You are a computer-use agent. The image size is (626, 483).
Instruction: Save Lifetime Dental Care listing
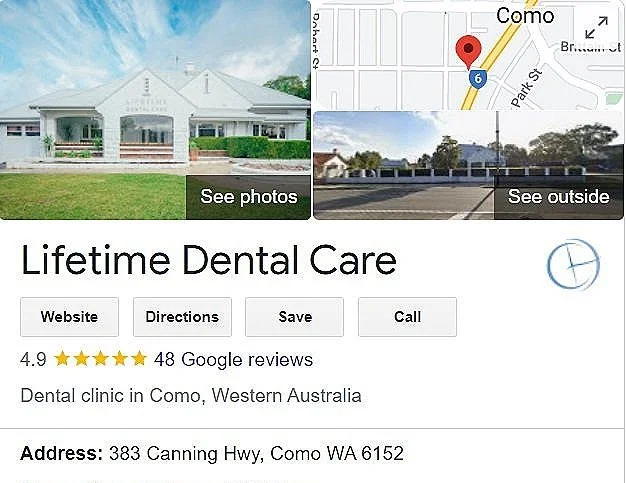[295, 317]
